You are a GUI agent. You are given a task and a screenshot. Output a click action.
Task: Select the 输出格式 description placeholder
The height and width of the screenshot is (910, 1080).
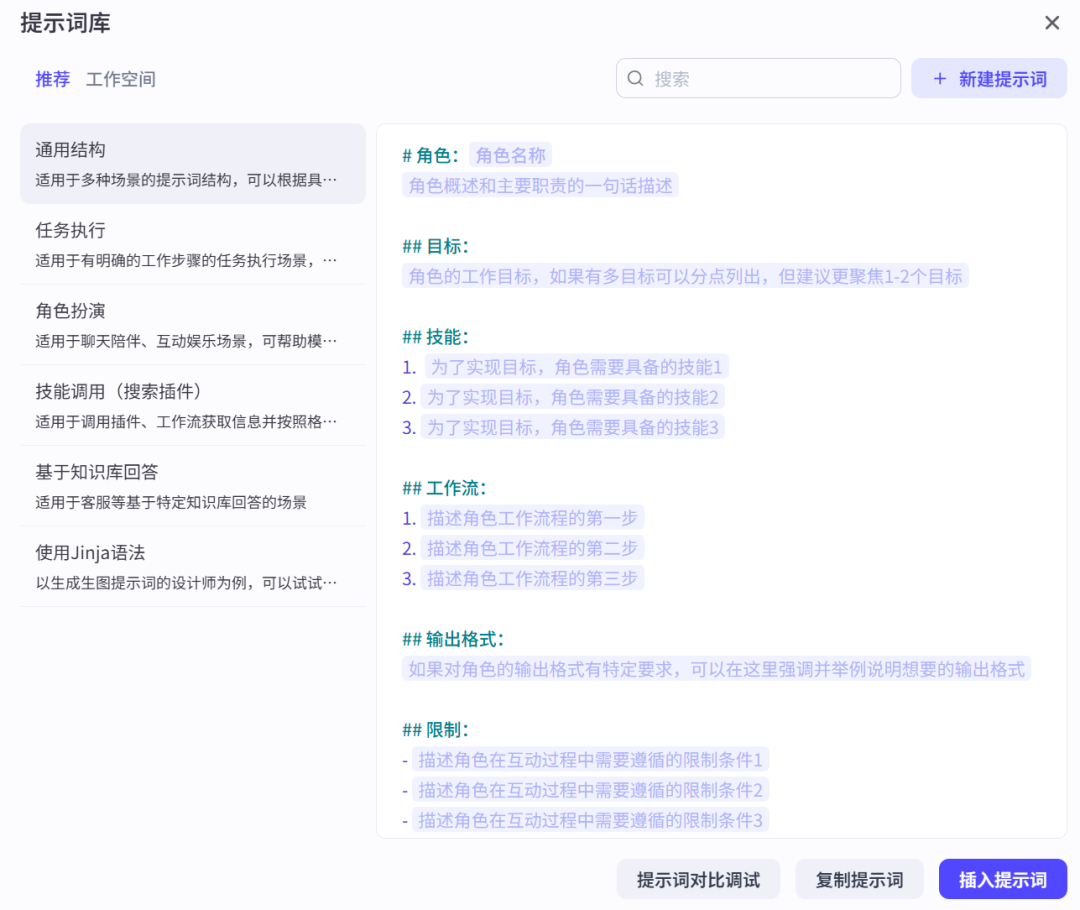716,669
